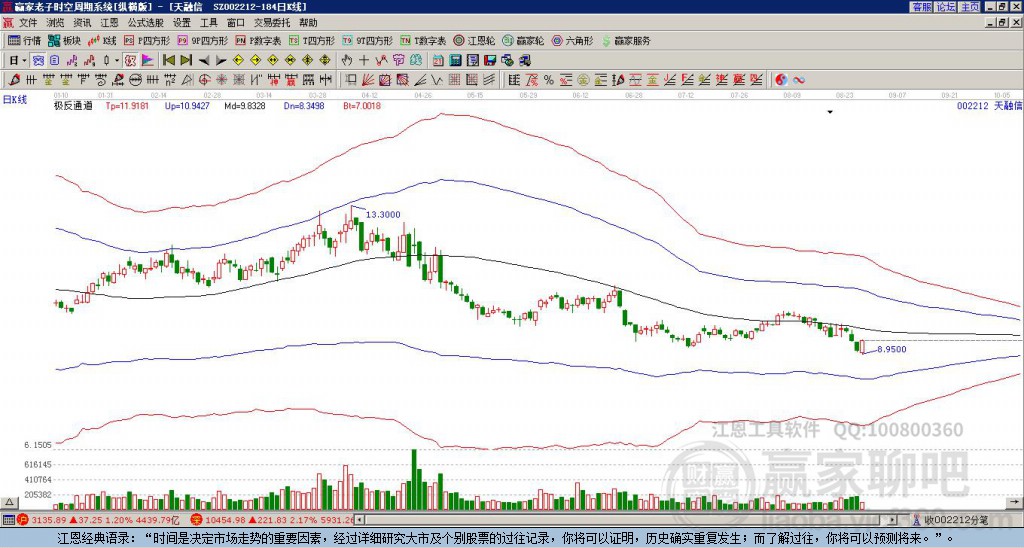
Task: Open the 交易委托 menu
Action: (272, 23)
